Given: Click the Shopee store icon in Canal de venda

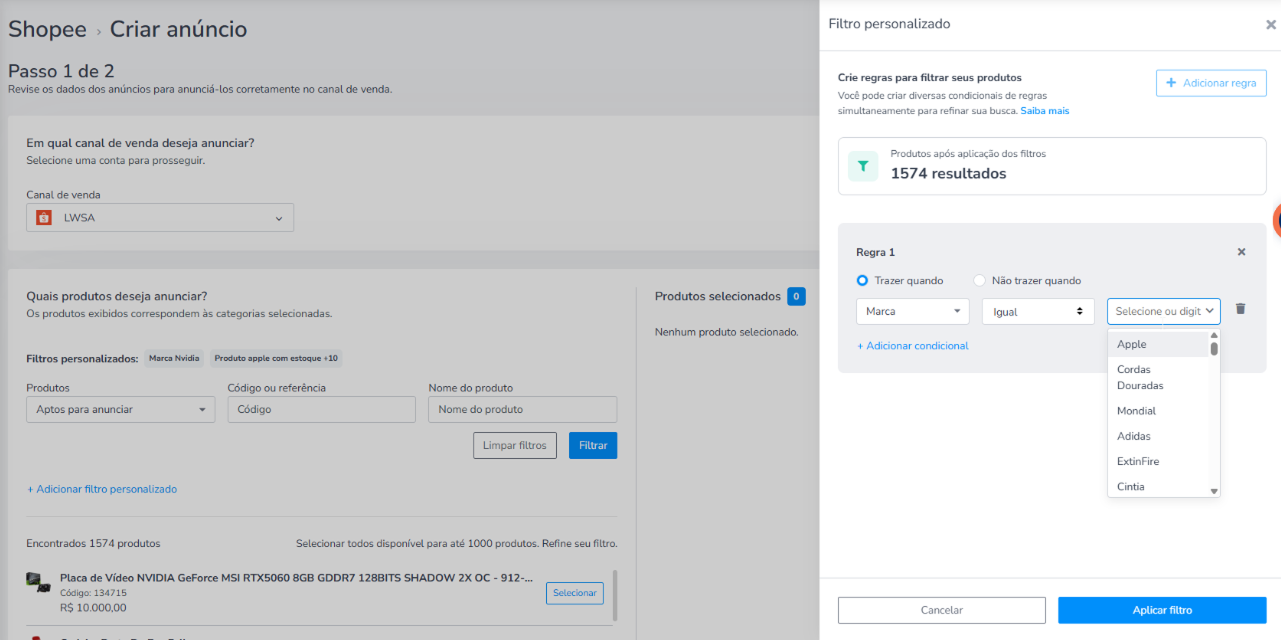Looking at the screenshot, I should pos(43,218).
